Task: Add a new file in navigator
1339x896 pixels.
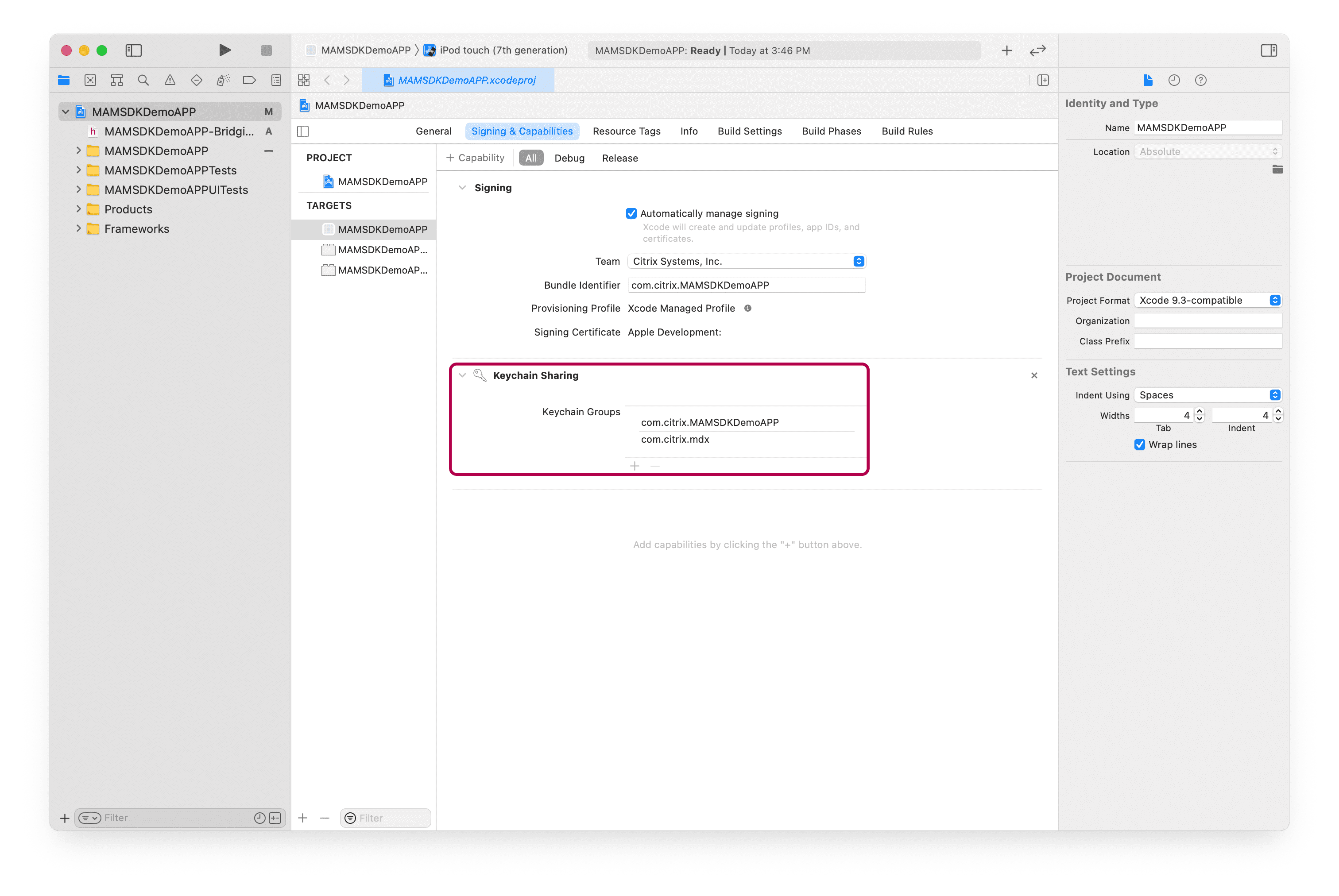Action: click(65, 818)
